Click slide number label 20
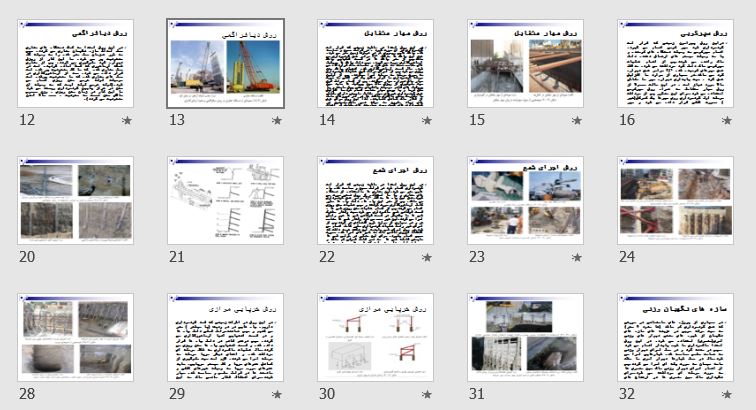 tap(27, 257)
